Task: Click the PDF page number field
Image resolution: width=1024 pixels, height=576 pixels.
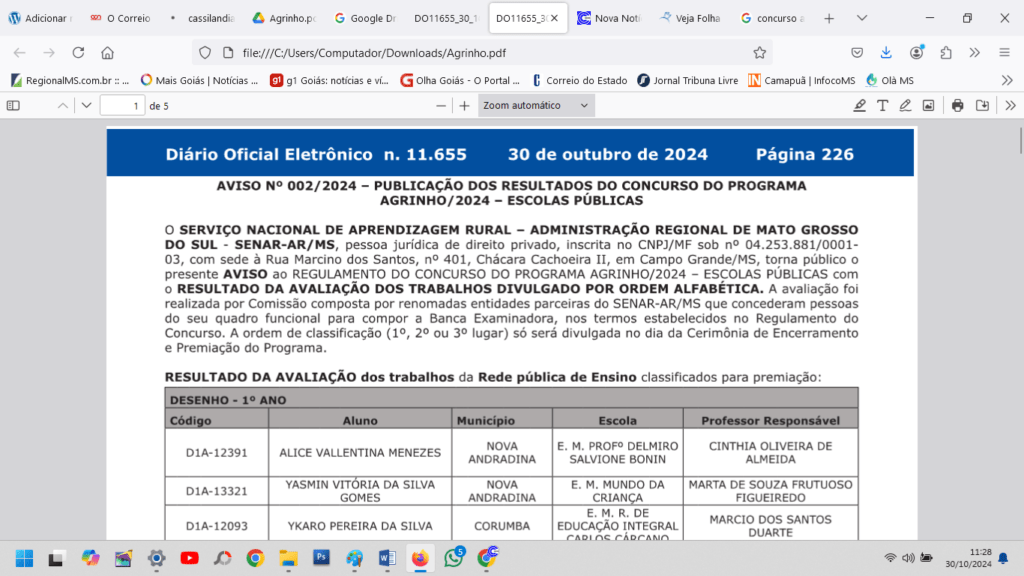Action: pyautogui.click(x=122, y=105)
